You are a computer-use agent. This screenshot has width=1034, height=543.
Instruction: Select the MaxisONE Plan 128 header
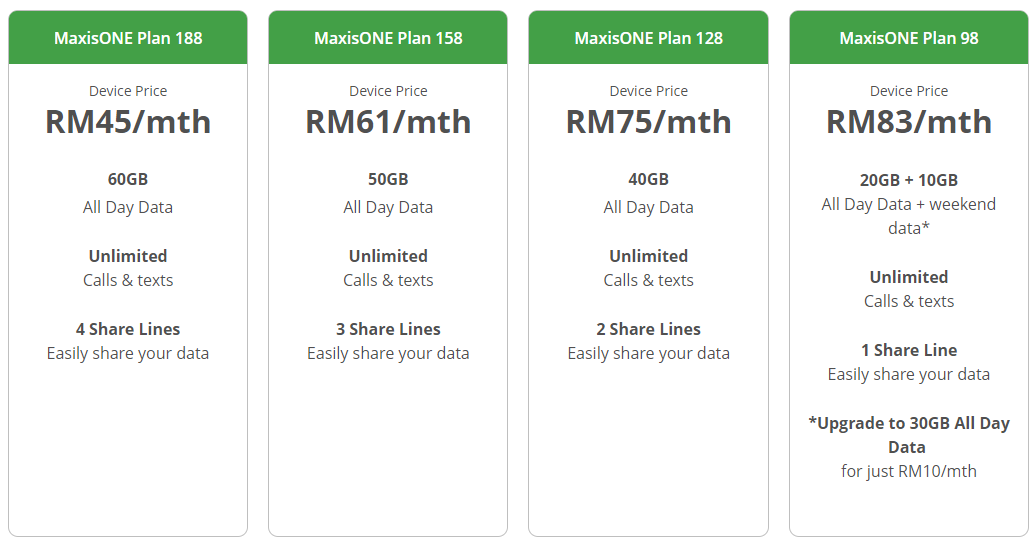[x=648, y=38]
